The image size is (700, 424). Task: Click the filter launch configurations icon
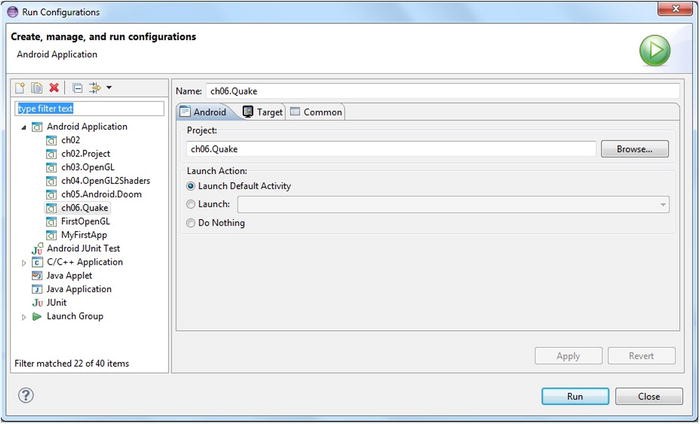pyautogui.click(x=97, y=89)
